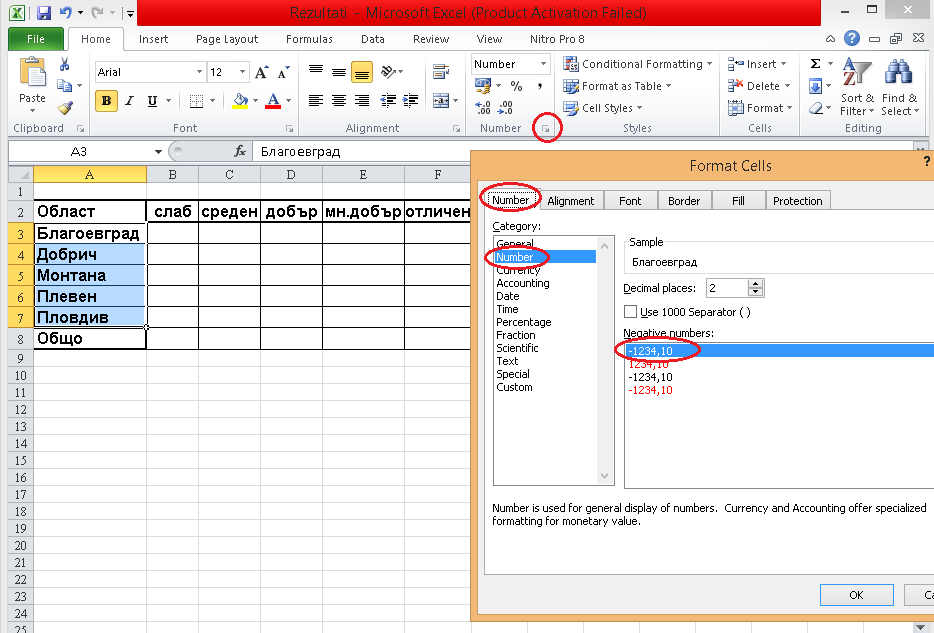
Task: Toggle Bold formatting in the ribbon
Action: [x=106, y=101]
